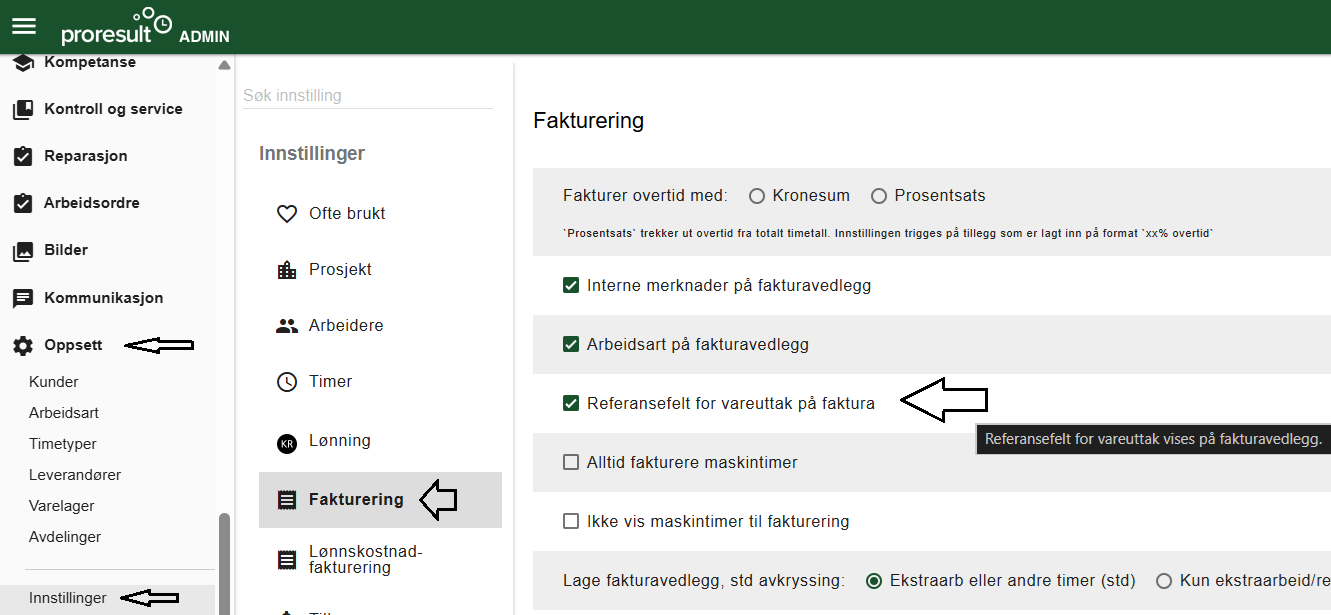Screen dimensions: 1331x615
Task: Click the Proresult Admin logo
Action: [144, 27]
